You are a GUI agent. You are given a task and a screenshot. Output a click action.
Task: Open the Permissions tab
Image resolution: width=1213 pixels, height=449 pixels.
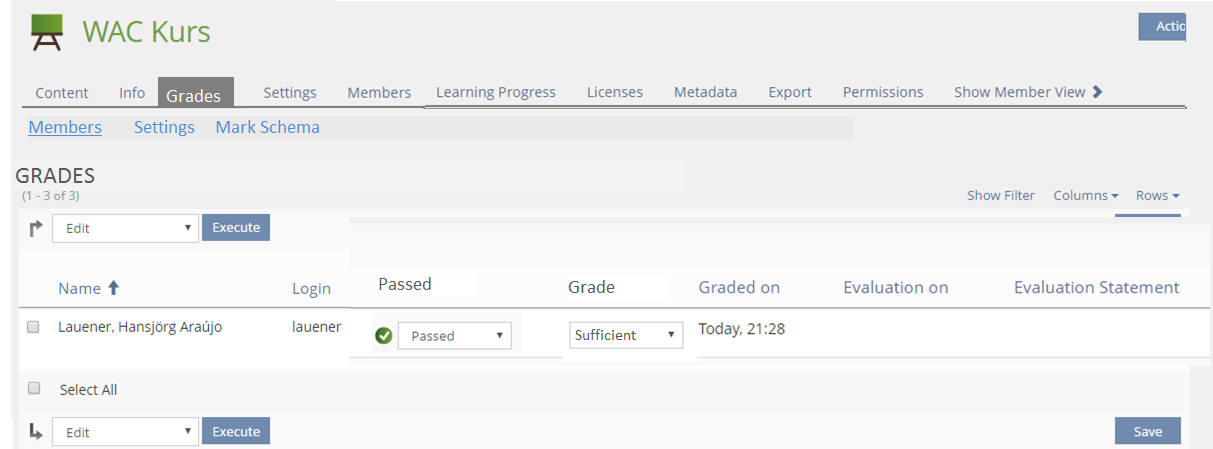882,92
